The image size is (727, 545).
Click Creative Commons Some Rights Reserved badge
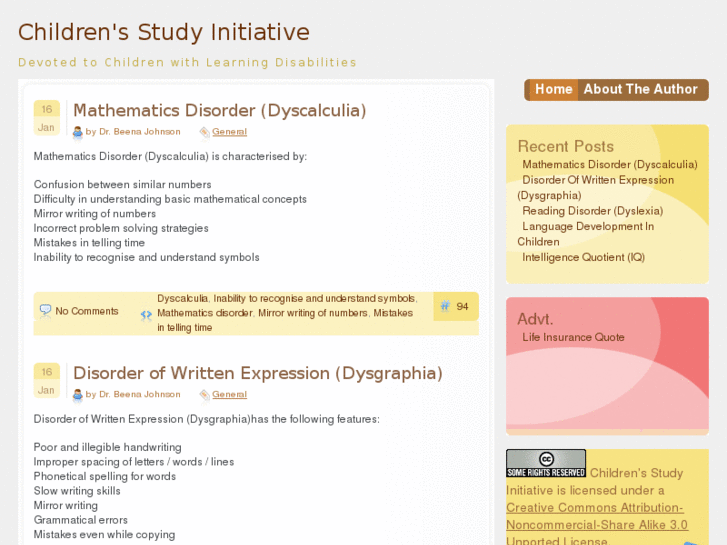(x=546, y=463)
